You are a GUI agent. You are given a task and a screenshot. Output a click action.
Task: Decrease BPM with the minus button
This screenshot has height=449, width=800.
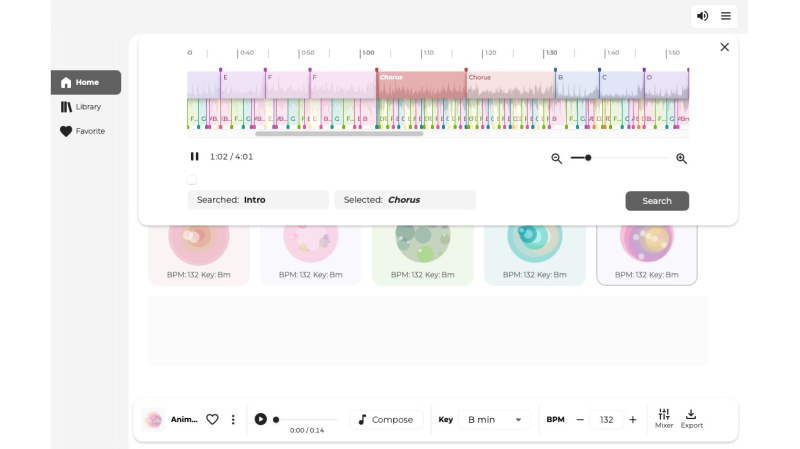coord(580,420)
